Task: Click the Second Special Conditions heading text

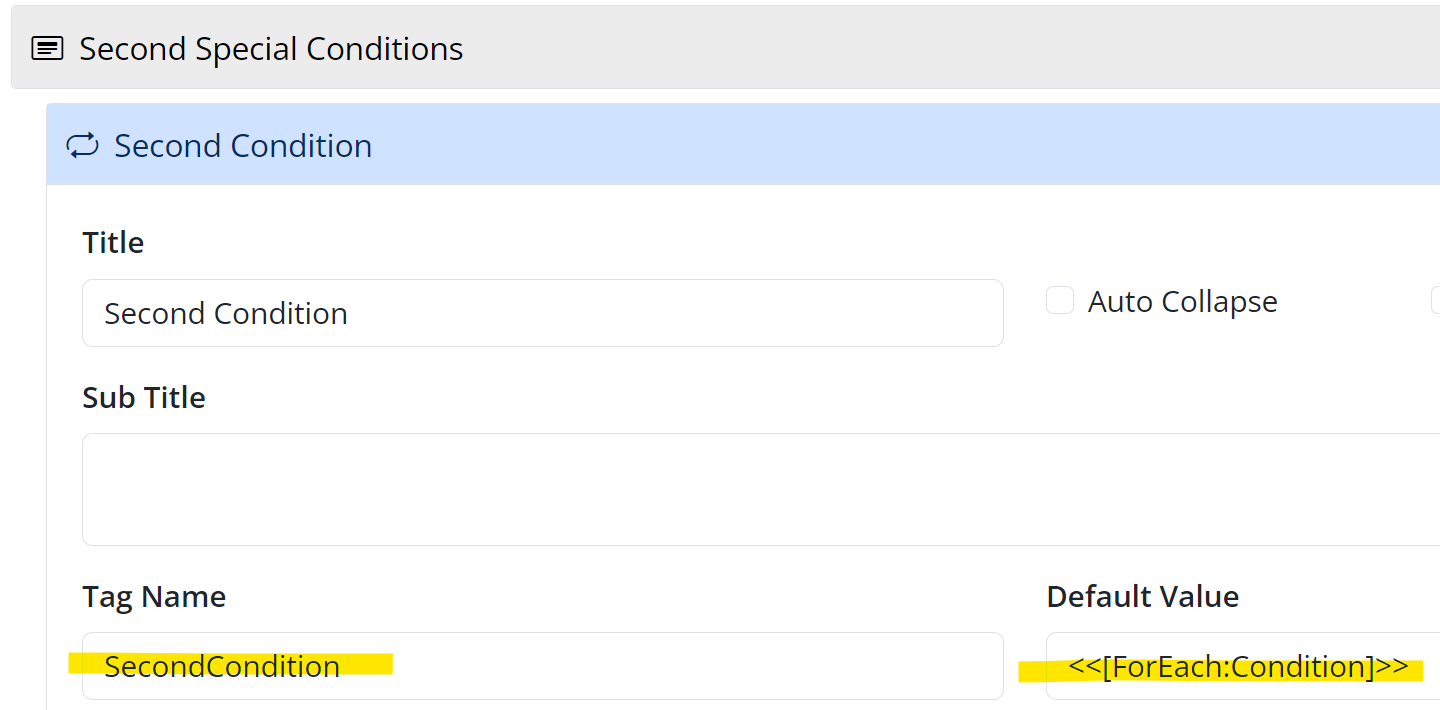Action: (271, 49)
